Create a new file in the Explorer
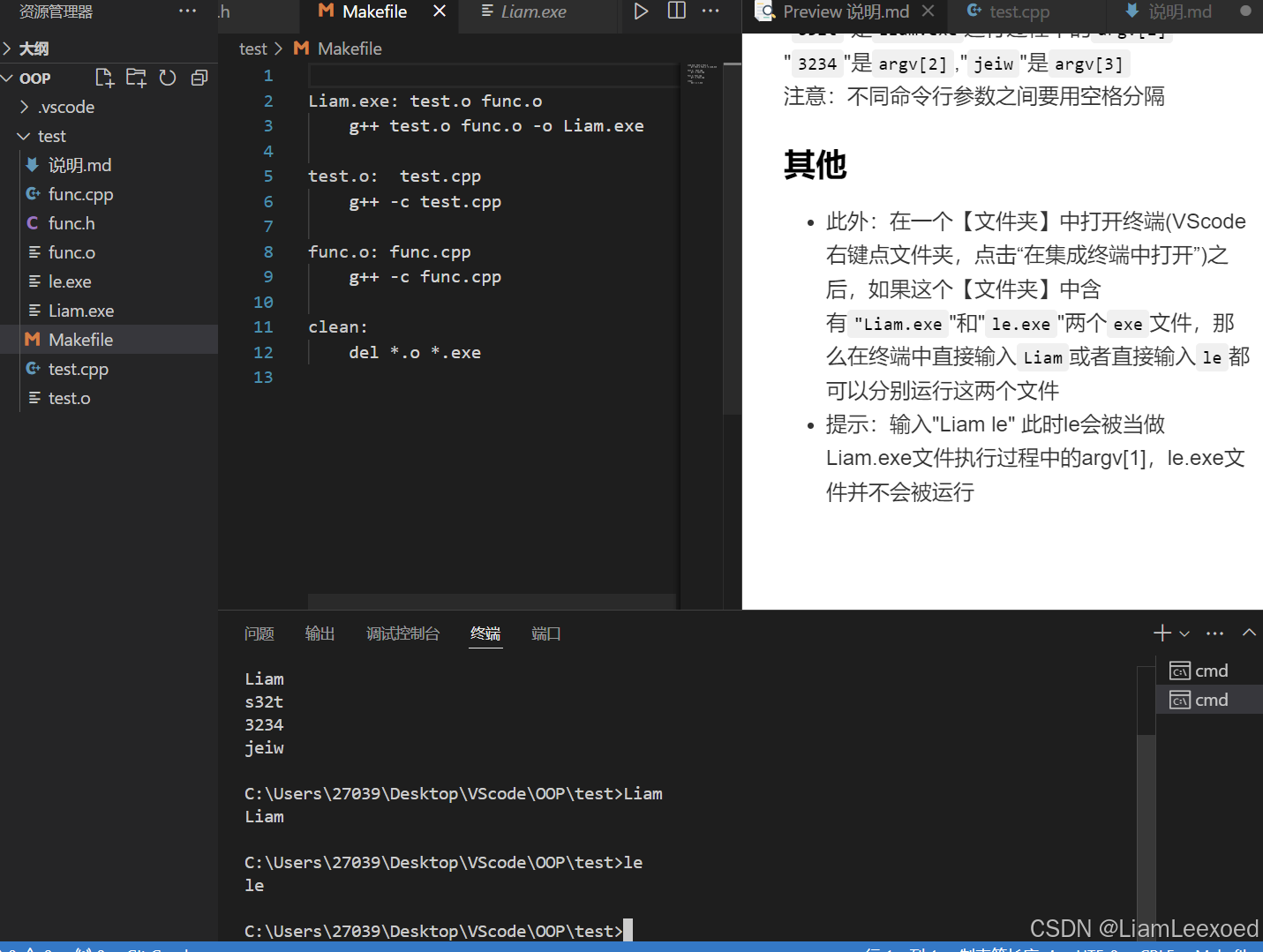This screenshot has width=1263, height=952. click(x=104, y=78)
